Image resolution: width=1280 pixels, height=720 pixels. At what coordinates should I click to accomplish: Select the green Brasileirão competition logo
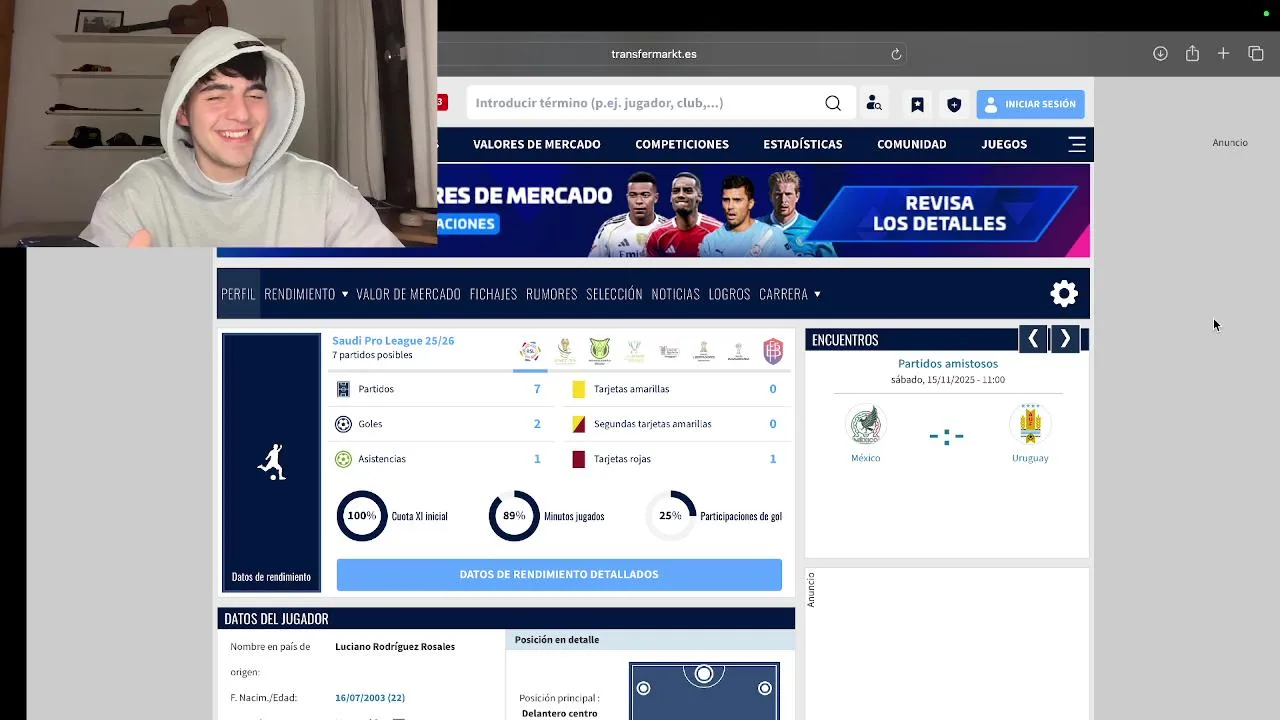pyautogui.click(x=599, y=351)
